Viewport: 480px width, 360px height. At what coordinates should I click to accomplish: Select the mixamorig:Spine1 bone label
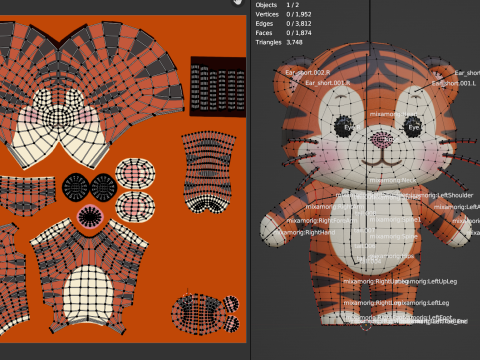(395, 220)
